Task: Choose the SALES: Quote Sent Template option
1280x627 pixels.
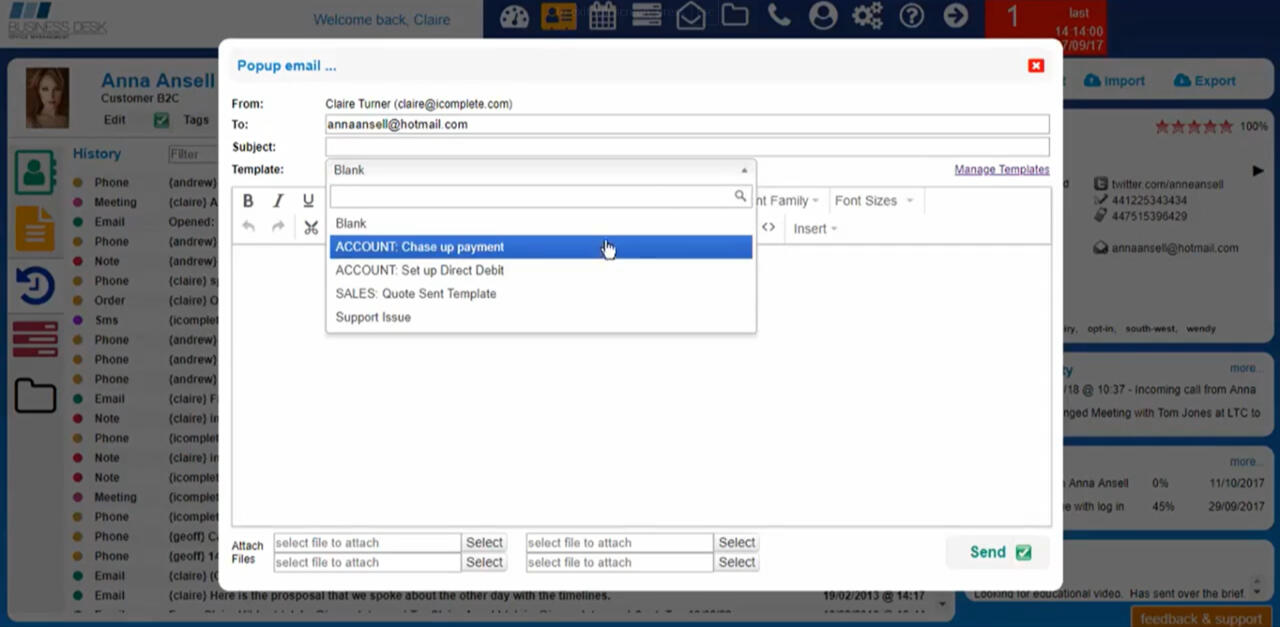Action: 416,293
